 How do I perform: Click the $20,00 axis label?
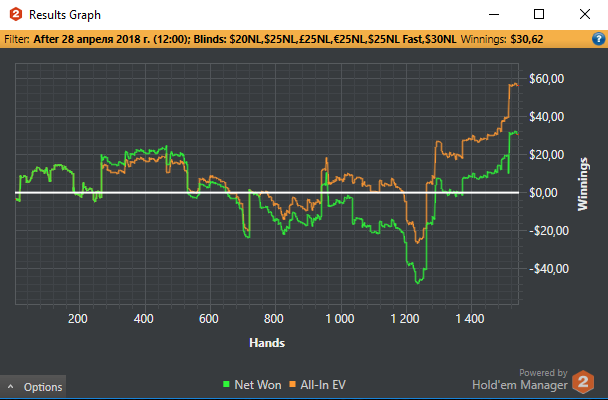546,155
